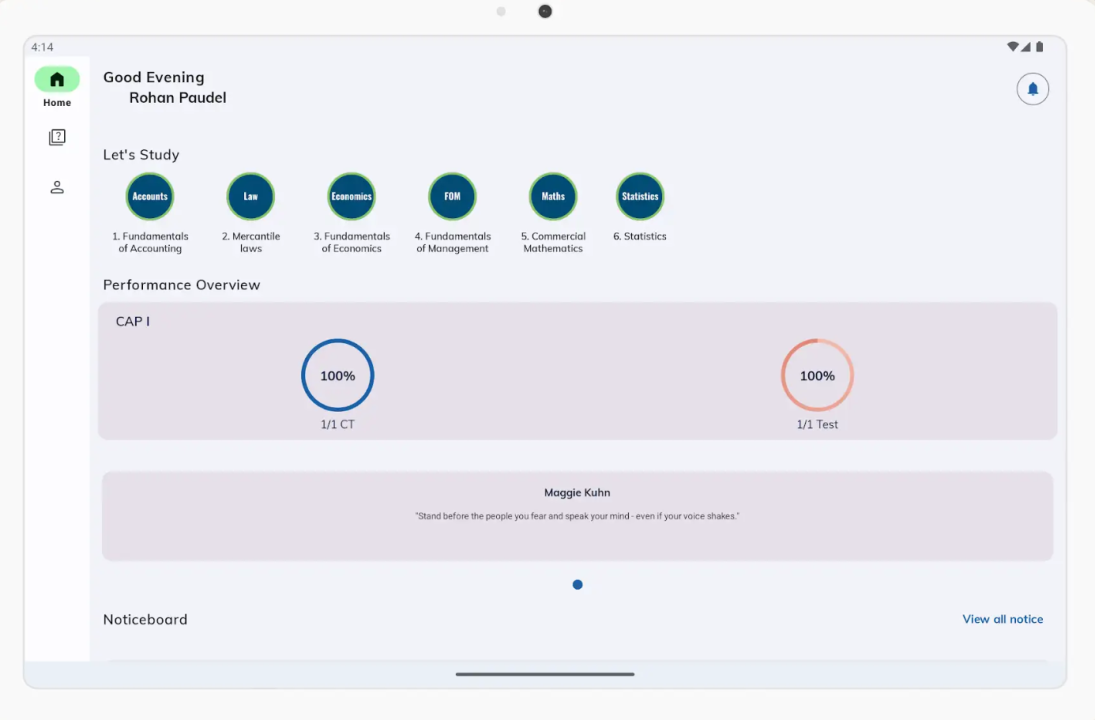Select the Home label in sidebar
The image size is (1095, 720).
tap(57, 103)
